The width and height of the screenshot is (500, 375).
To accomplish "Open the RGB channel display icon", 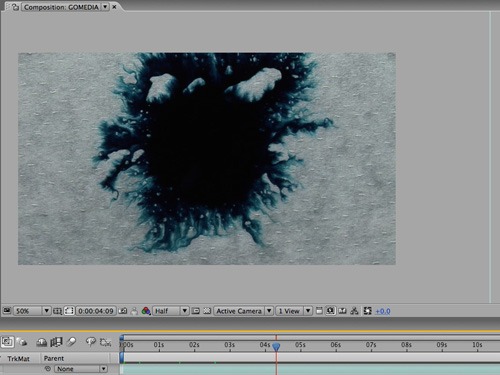I will tap(146, 311).
